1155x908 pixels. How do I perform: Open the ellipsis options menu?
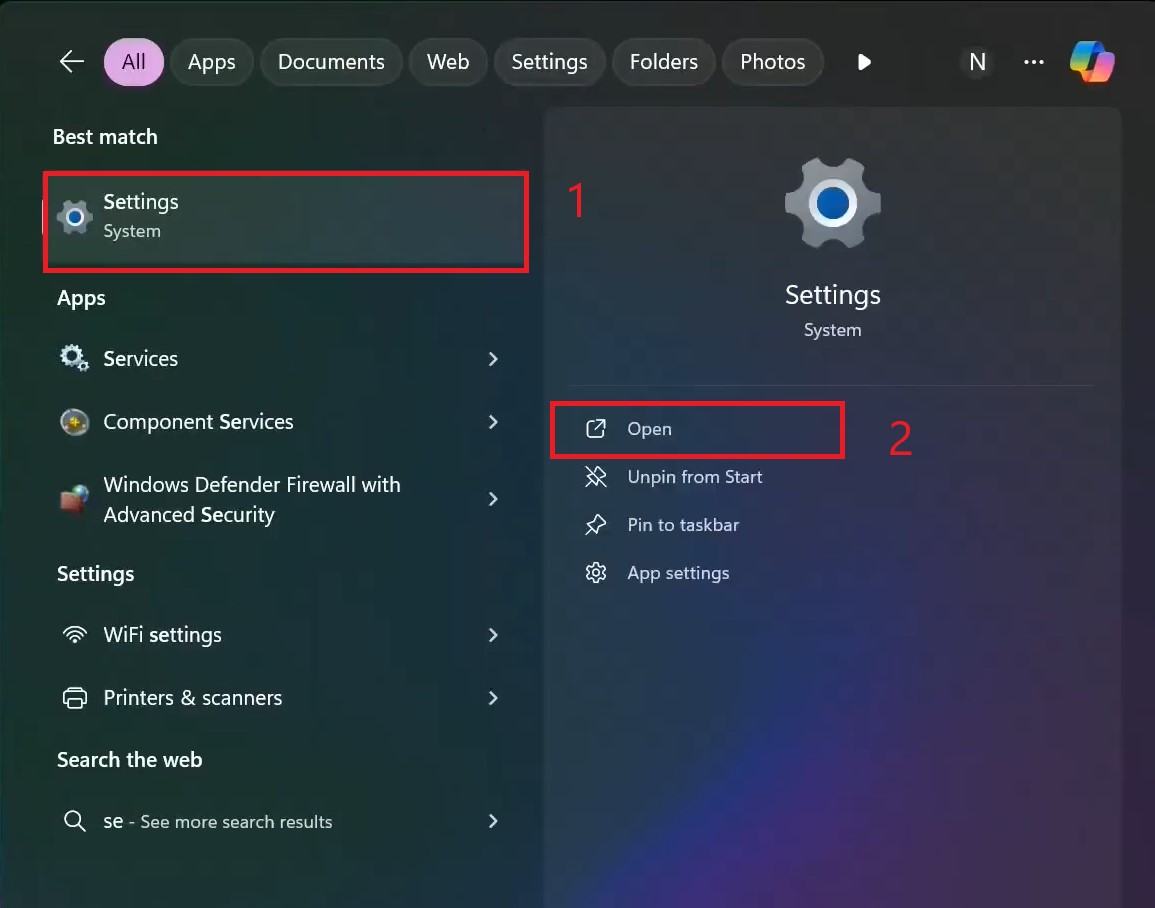pos(1034,61)
